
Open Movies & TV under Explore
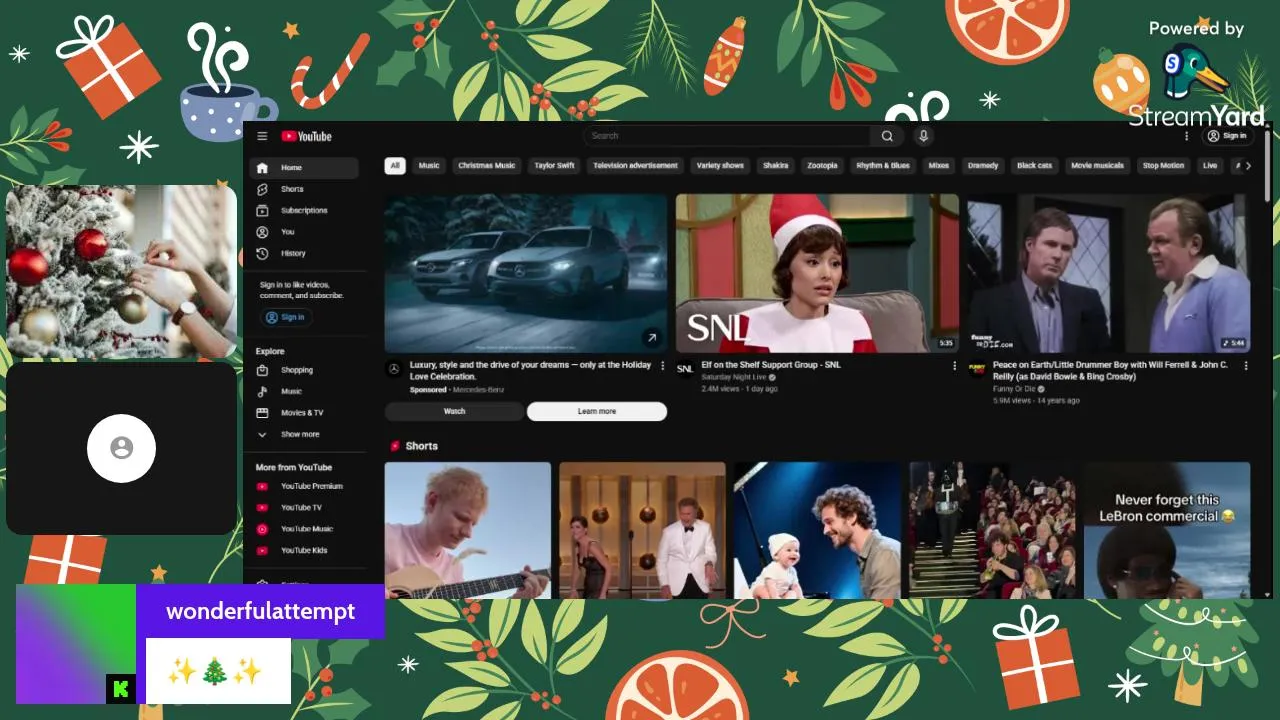tap(304, 412)
